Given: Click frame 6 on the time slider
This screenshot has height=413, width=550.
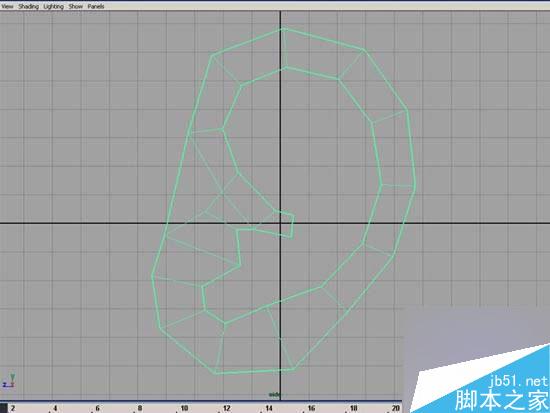Looking at the screenshot, I should [98, 408].
